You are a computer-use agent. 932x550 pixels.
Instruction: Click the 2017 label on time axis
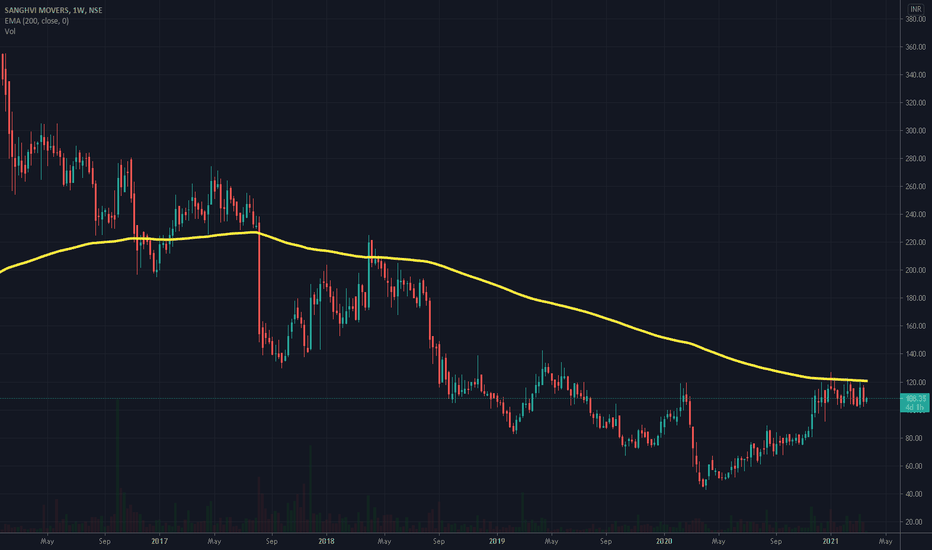tap(159, 541)
